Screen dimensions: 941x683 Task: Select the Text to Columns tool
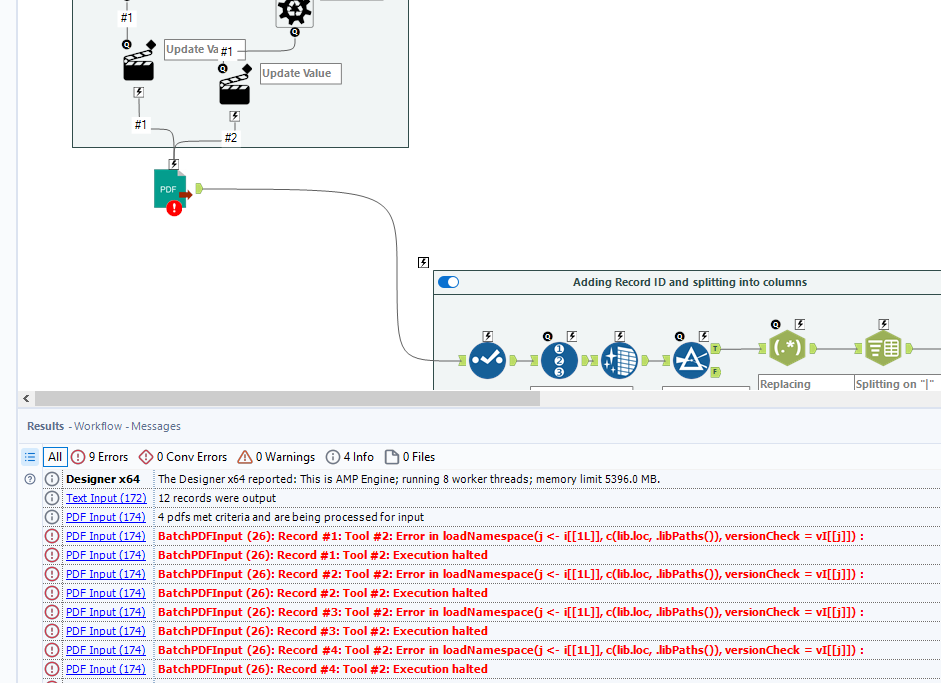[x=883, y=350]
